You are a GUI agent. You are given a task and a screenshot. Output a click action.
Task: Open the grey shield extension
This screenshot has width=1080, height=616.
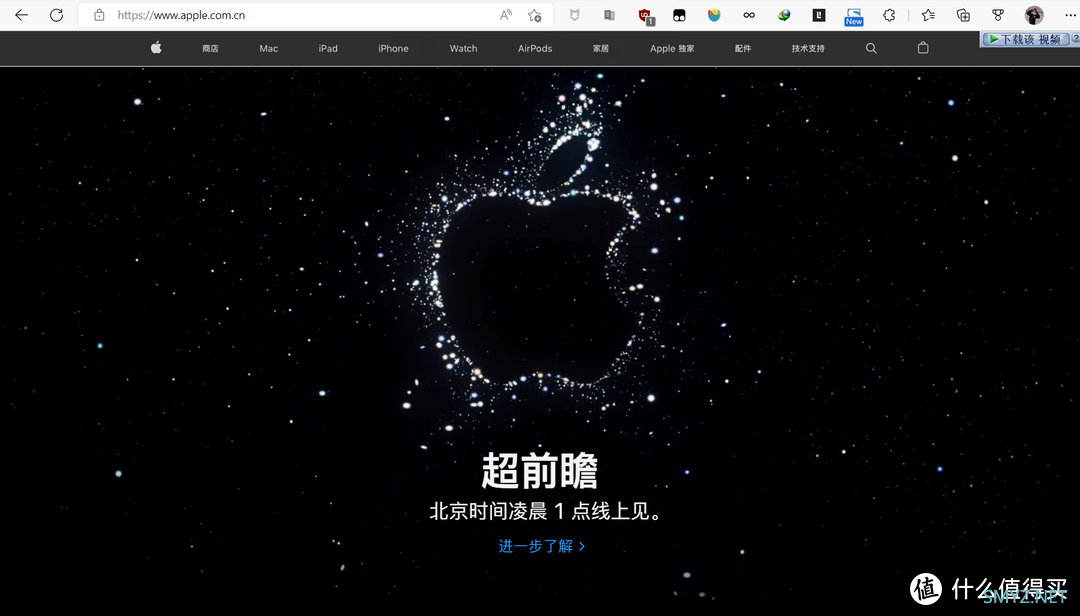tap(574, 15)
